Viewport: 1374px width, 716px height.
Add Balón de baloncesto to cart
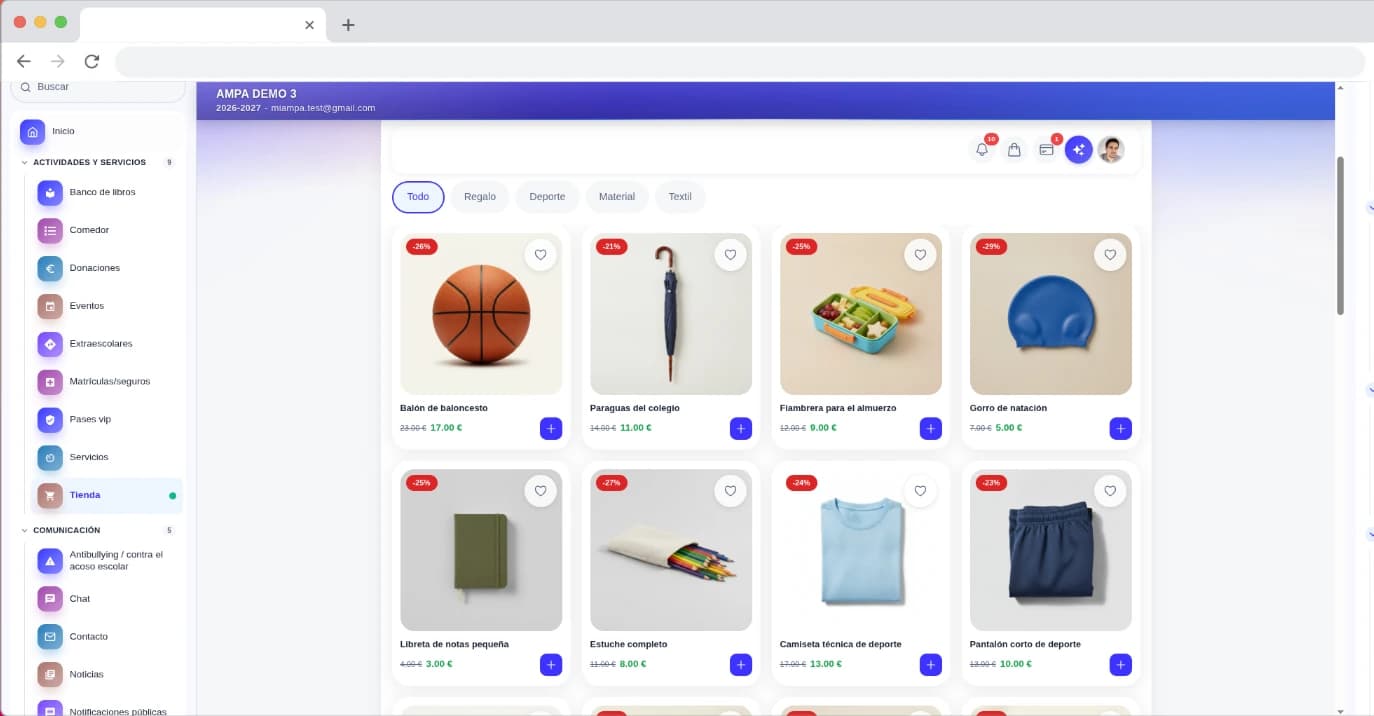click(551, 428)
